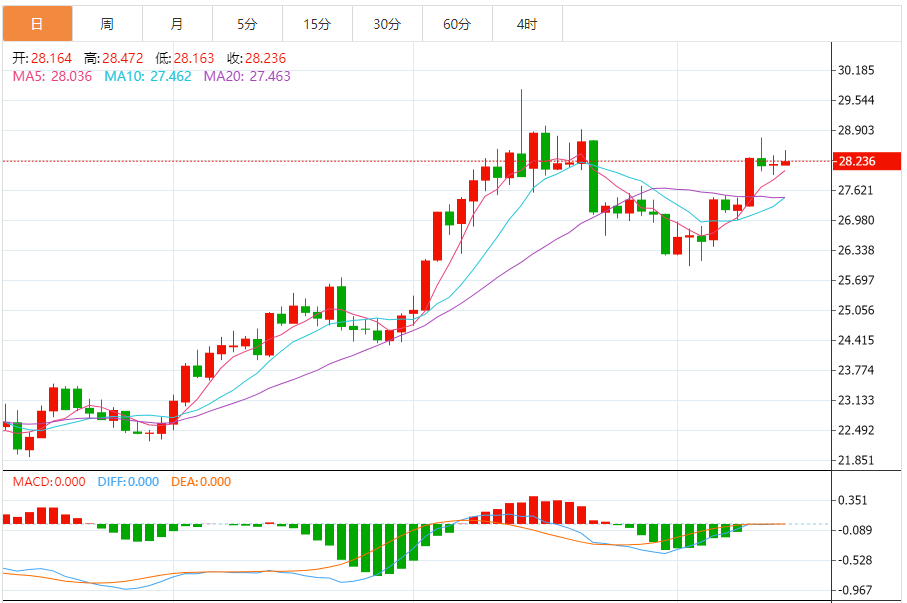Click the closing price 收:28.236
The height and width of the screenshot is (603, 907).
256,58
